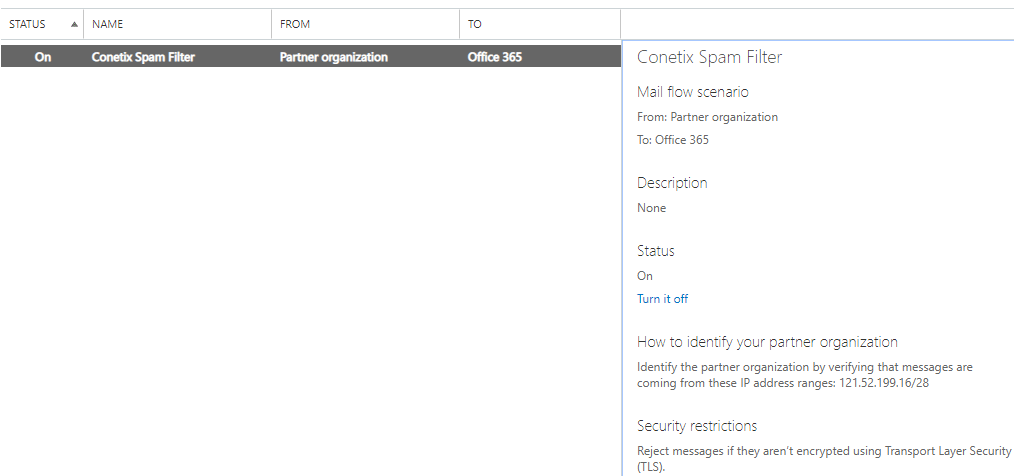
Task: Click Office 365 cell in connector row
Action: [x=495, y=57]
